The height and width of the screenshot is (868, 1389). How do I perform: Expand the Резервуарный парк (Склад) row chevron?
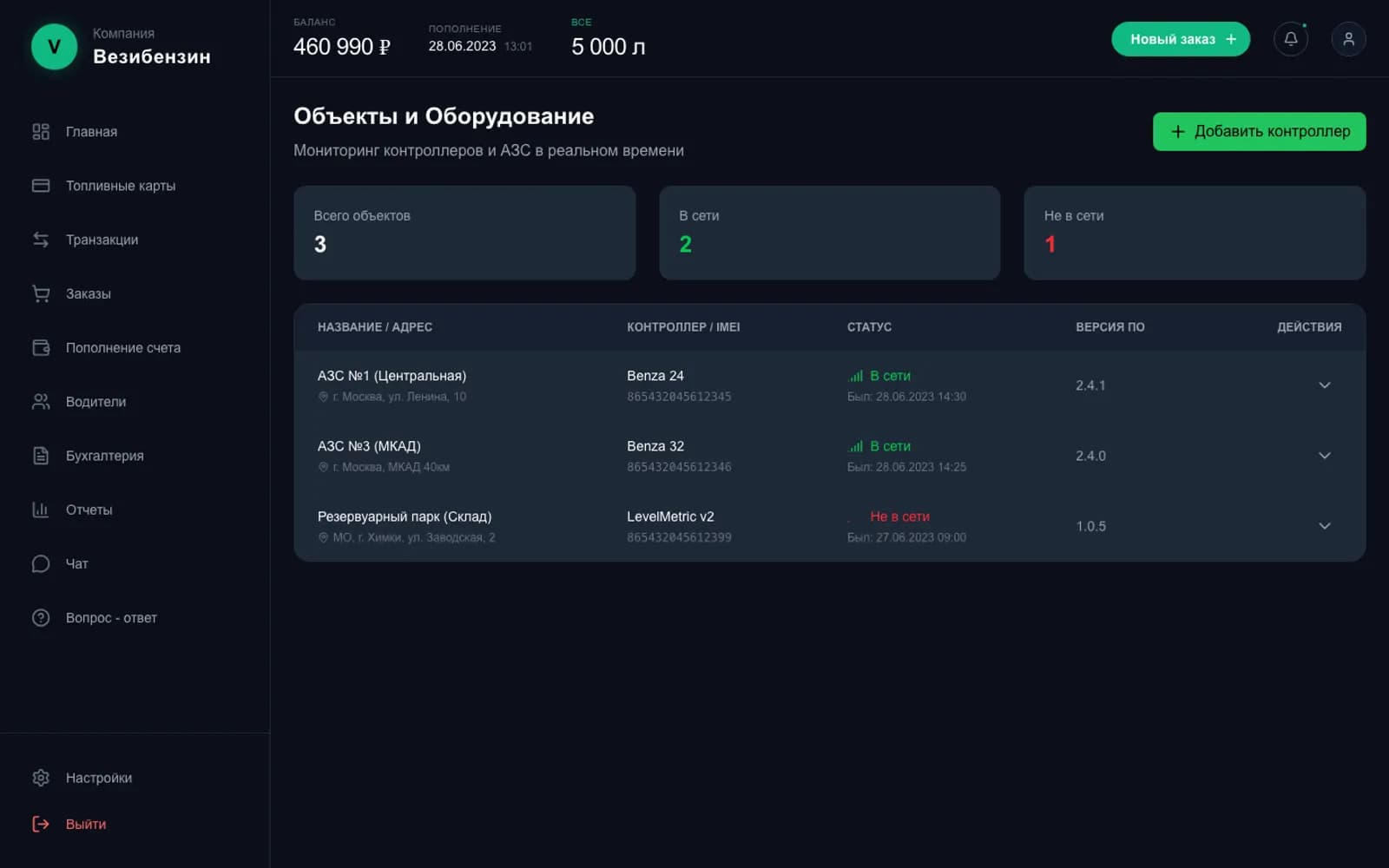tap(1324, 526)
